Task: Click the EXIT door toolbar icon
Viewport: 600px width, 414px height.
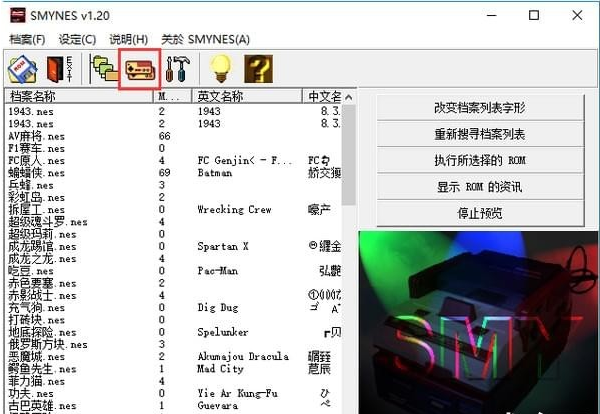Action: click(59, 69)
